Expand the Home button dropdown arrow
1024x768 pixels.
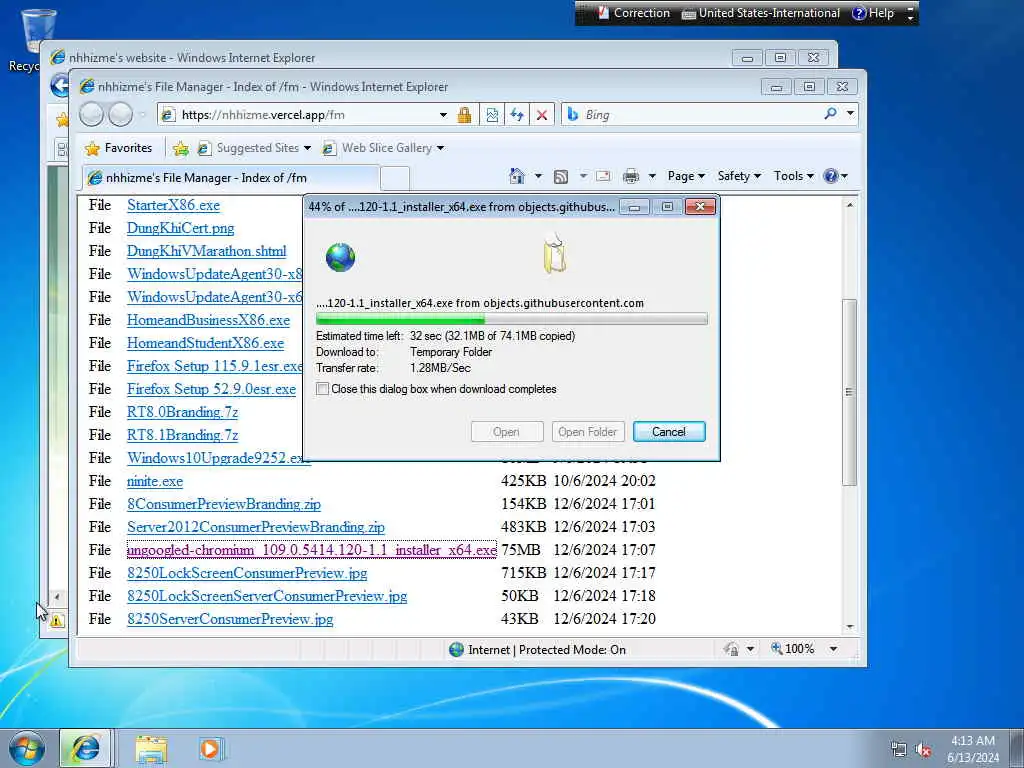538,176
